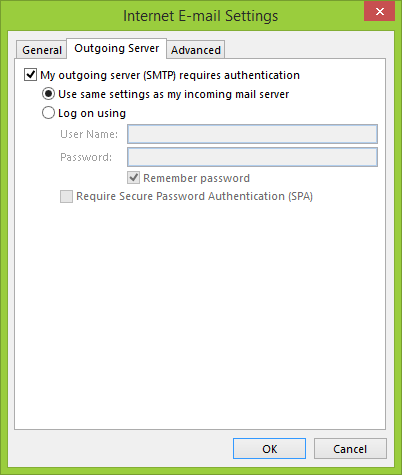
Task: Click the 'User Name:' label
Action: 89,134
